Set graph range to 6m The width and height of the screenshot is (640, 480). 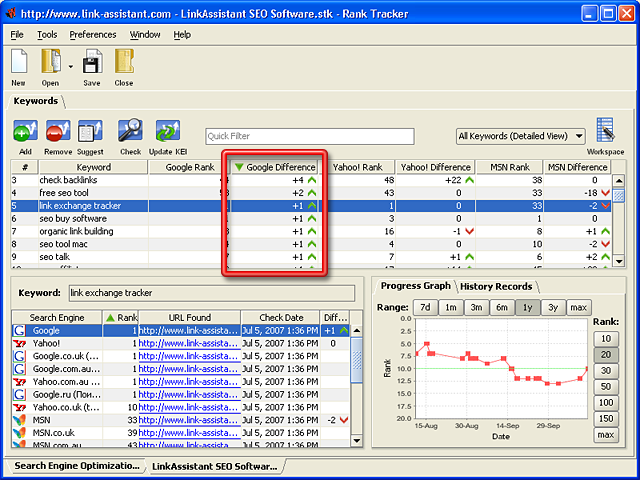[x=502, y=307]
